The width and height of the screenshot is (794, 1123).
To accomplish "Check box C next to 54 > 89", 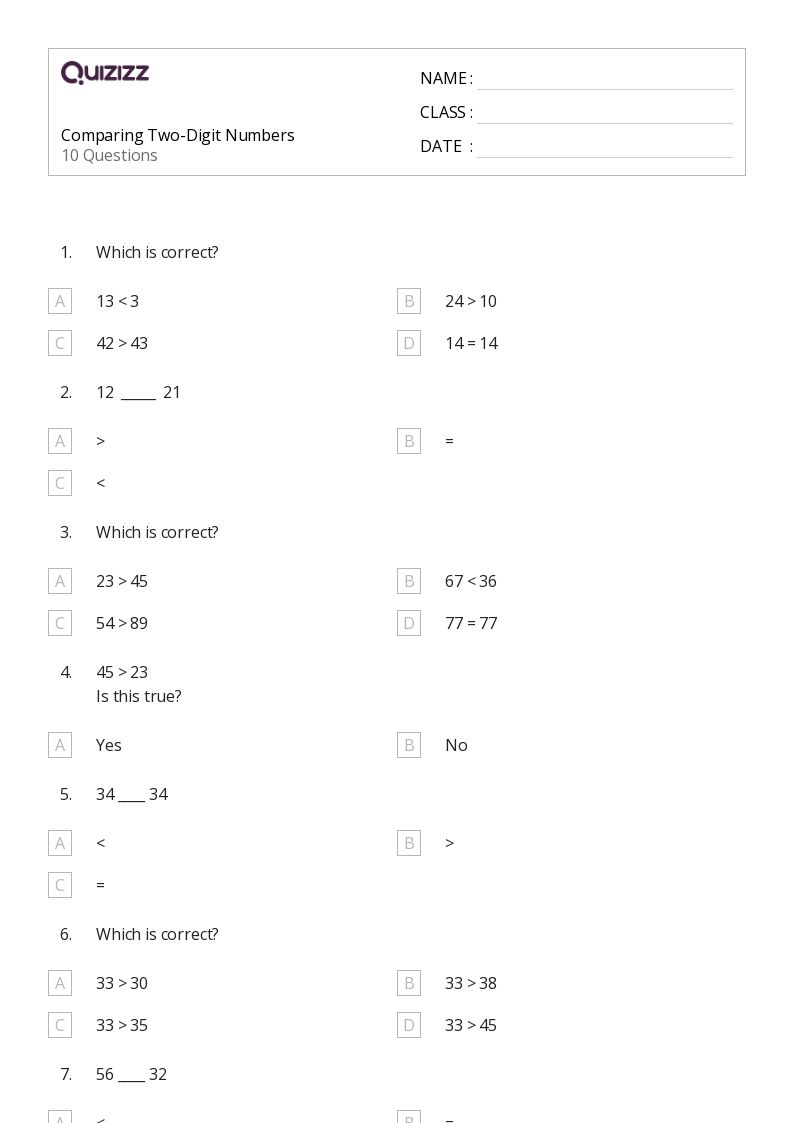I will pyautogui.click(x=60, y=623).
